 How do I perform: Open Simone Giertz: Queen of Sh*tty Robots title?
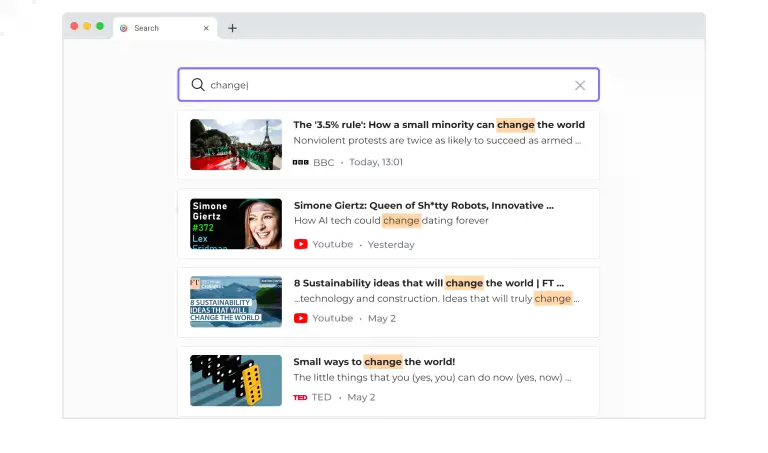(423, 205)
